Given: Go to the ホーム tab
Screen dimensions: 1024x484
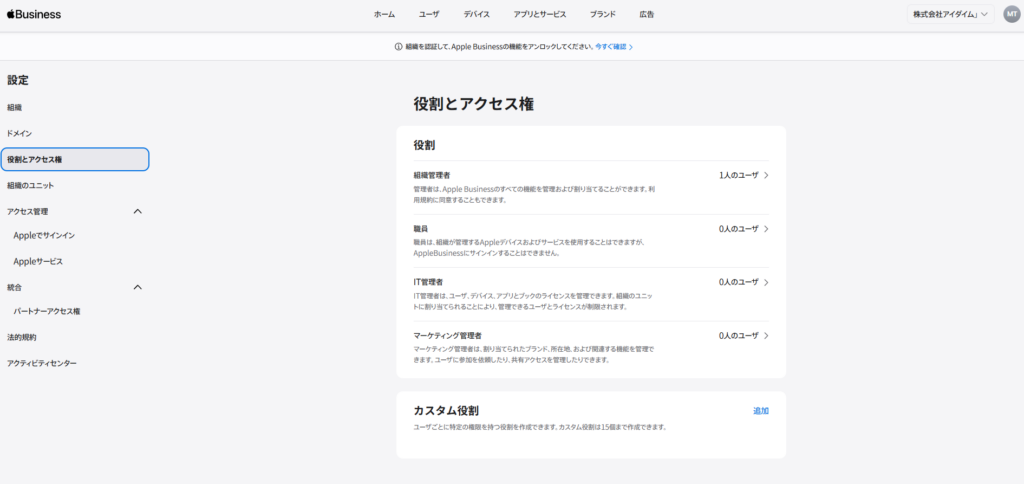Looking at the screenshot, I should coord(384,14).
